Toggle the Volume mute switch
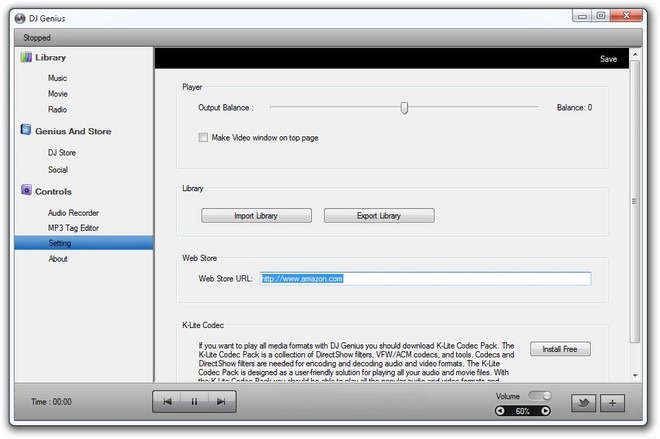 [x=540, y=396]
